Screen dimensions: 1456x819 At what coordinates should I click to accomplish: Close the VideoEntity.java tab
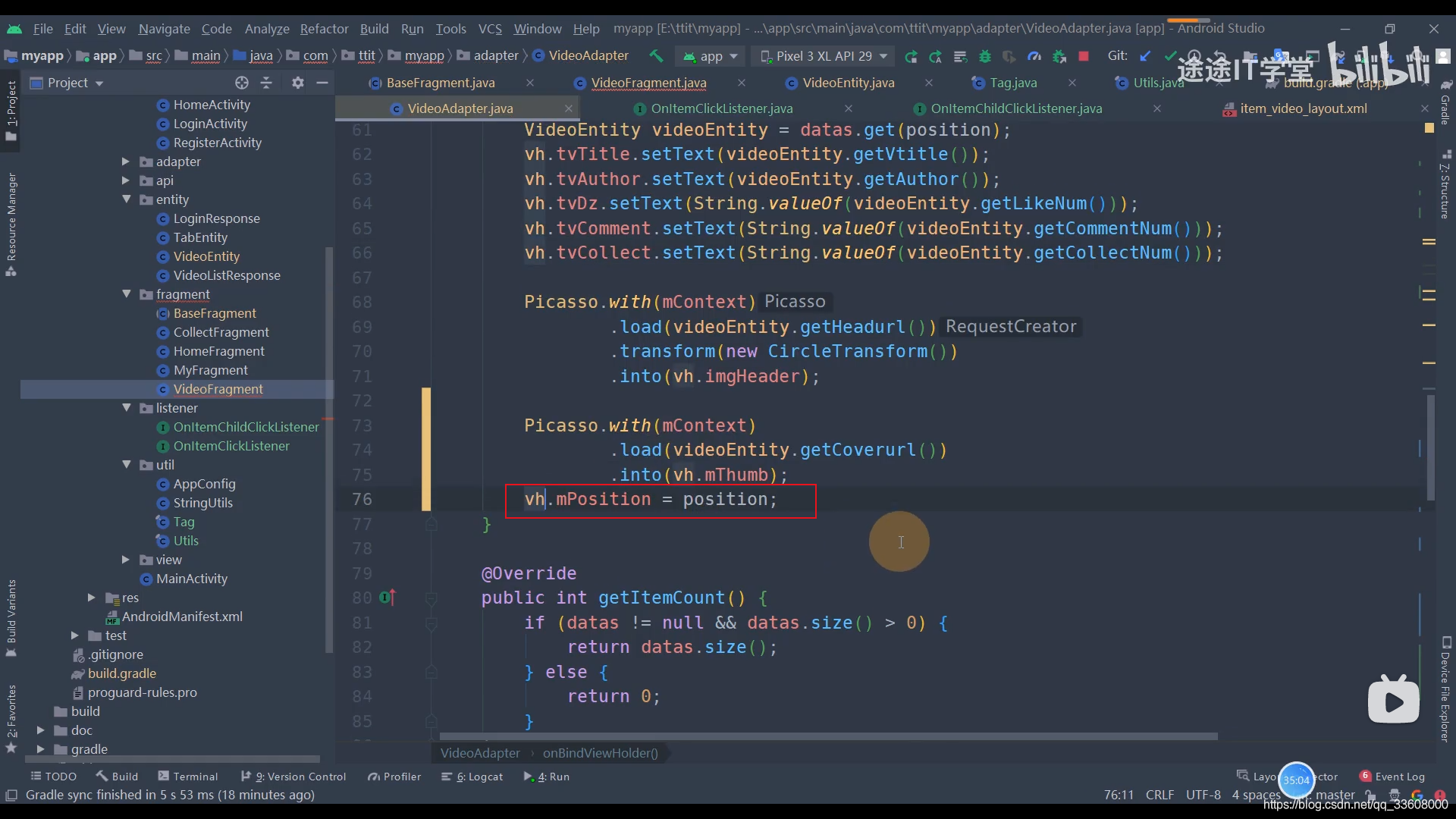[929, 83]
